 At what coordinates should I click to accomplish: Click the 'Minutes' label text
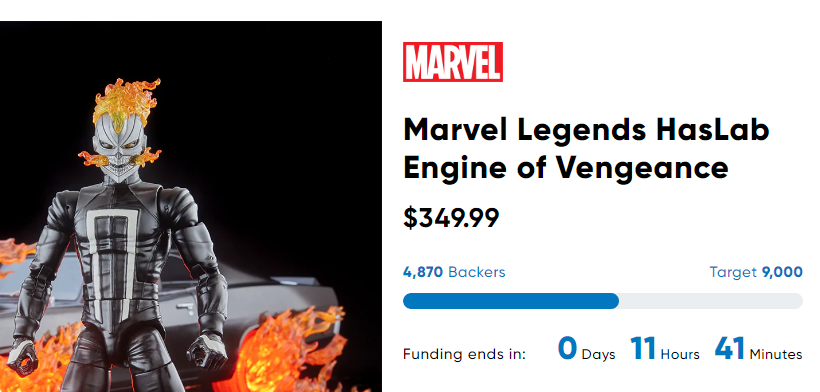coord(776,354)
